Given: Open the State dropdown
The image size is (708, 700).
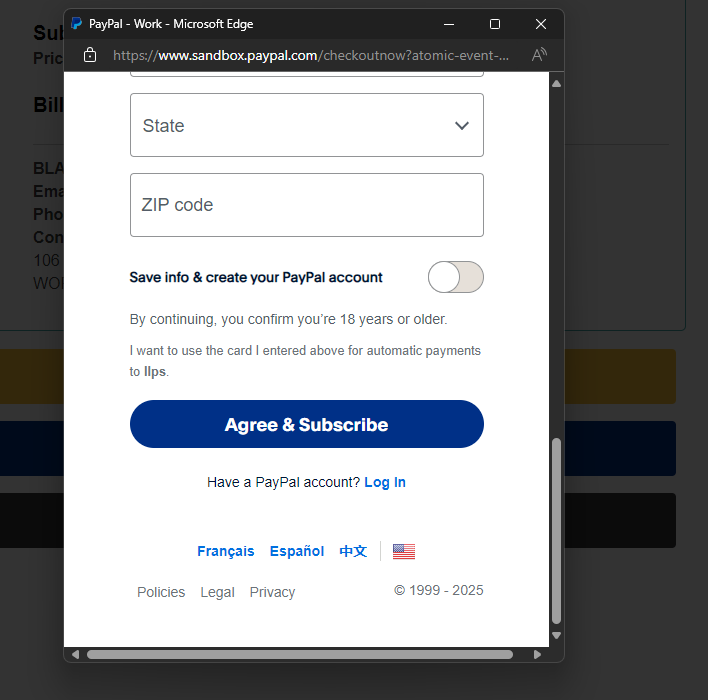Looking at the screenshot, I should click(x=306, y=125).
